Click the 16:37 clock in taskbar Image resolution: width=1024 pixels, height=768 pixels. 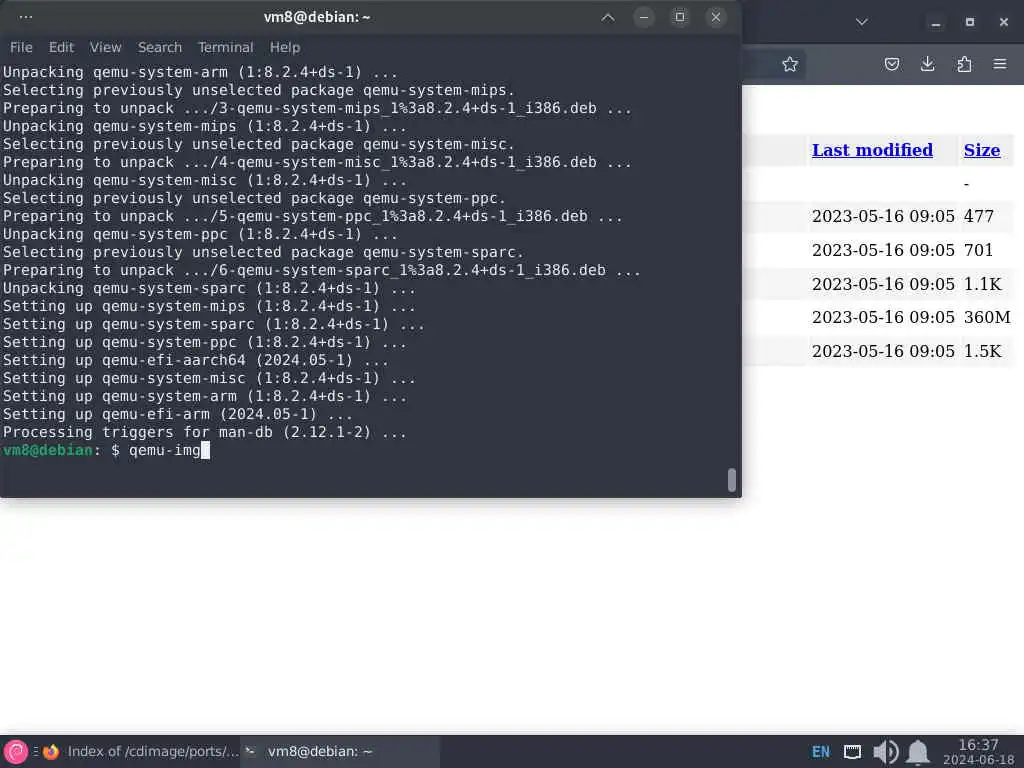click(978, 745)
